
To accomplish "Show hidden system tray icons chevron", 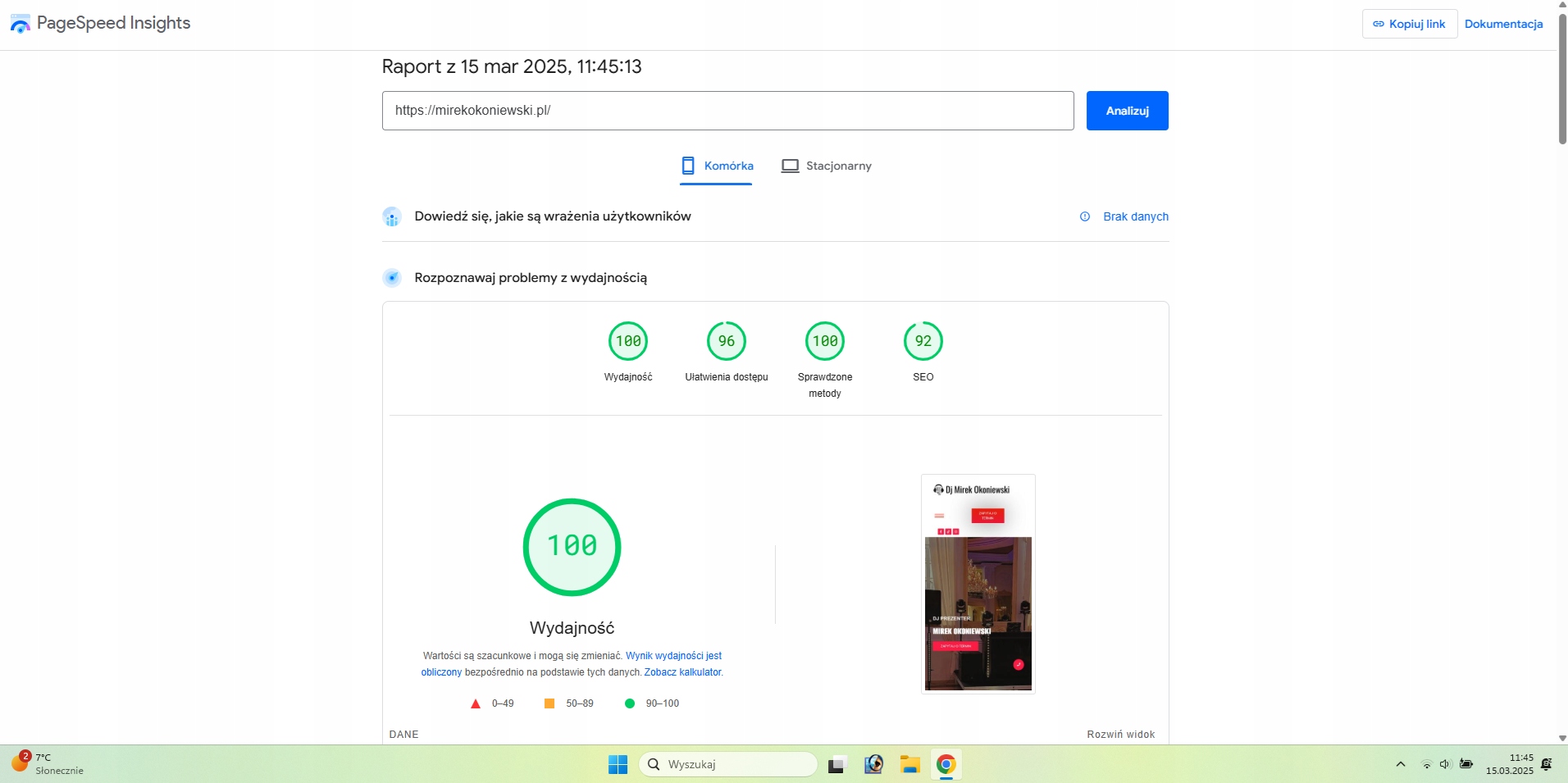I will click(x=1401, y=765).
